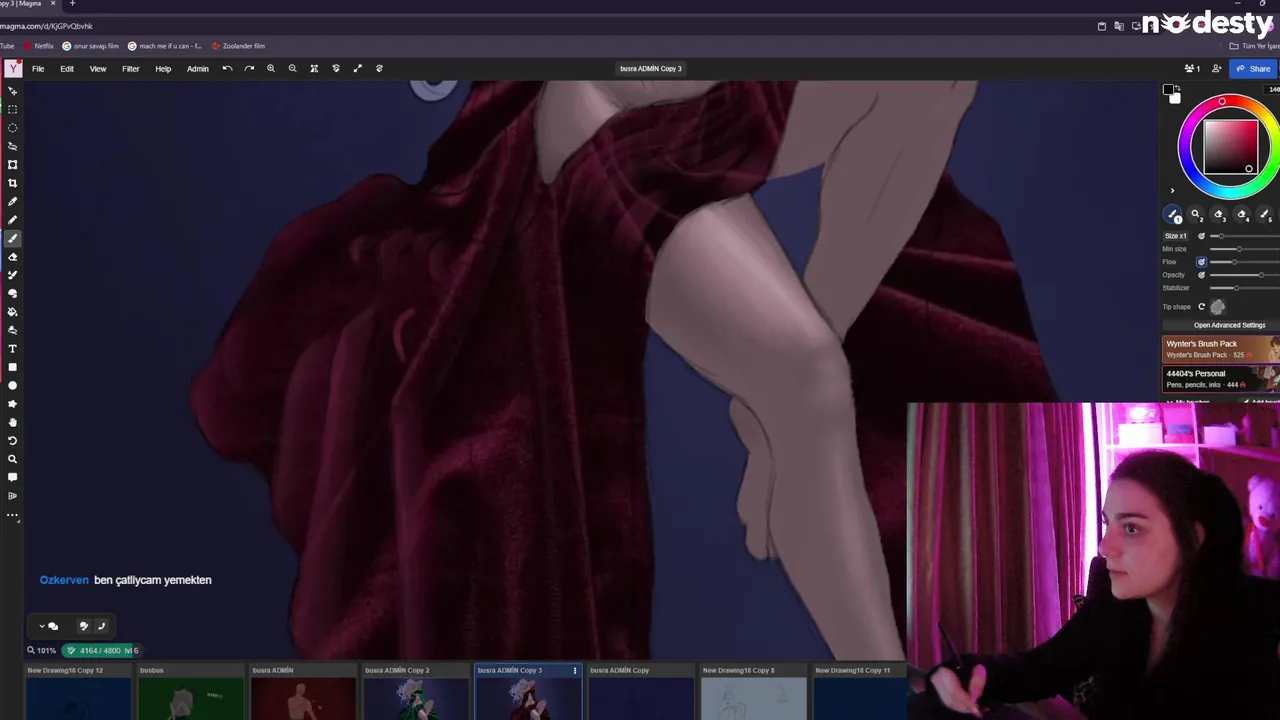Open more tools via three dots
The width and height of the screenshot is (1280, 720).
(x=12, y=515)
